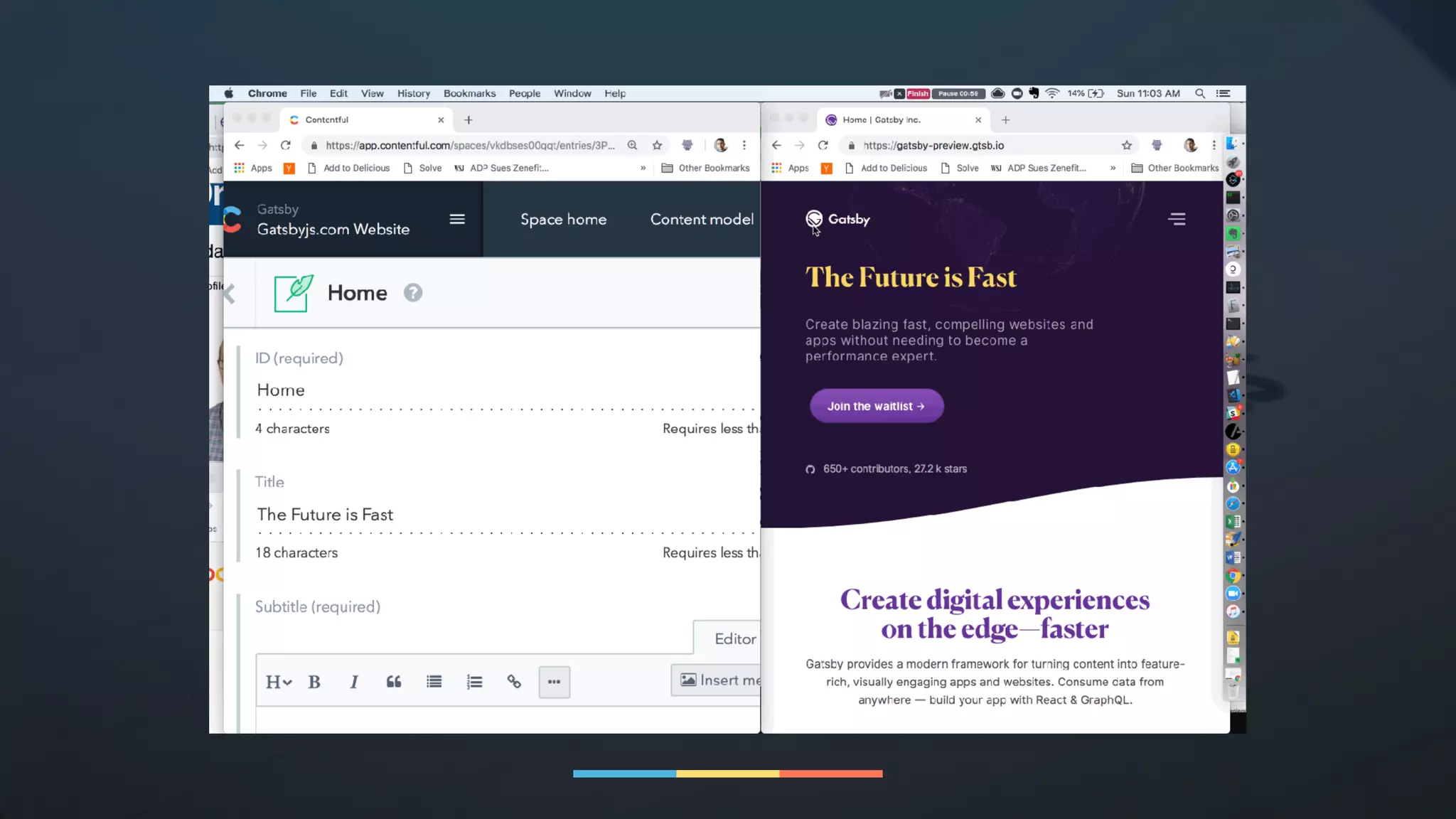Apply italic formatting in Subtitle editor

coord(354,682)
